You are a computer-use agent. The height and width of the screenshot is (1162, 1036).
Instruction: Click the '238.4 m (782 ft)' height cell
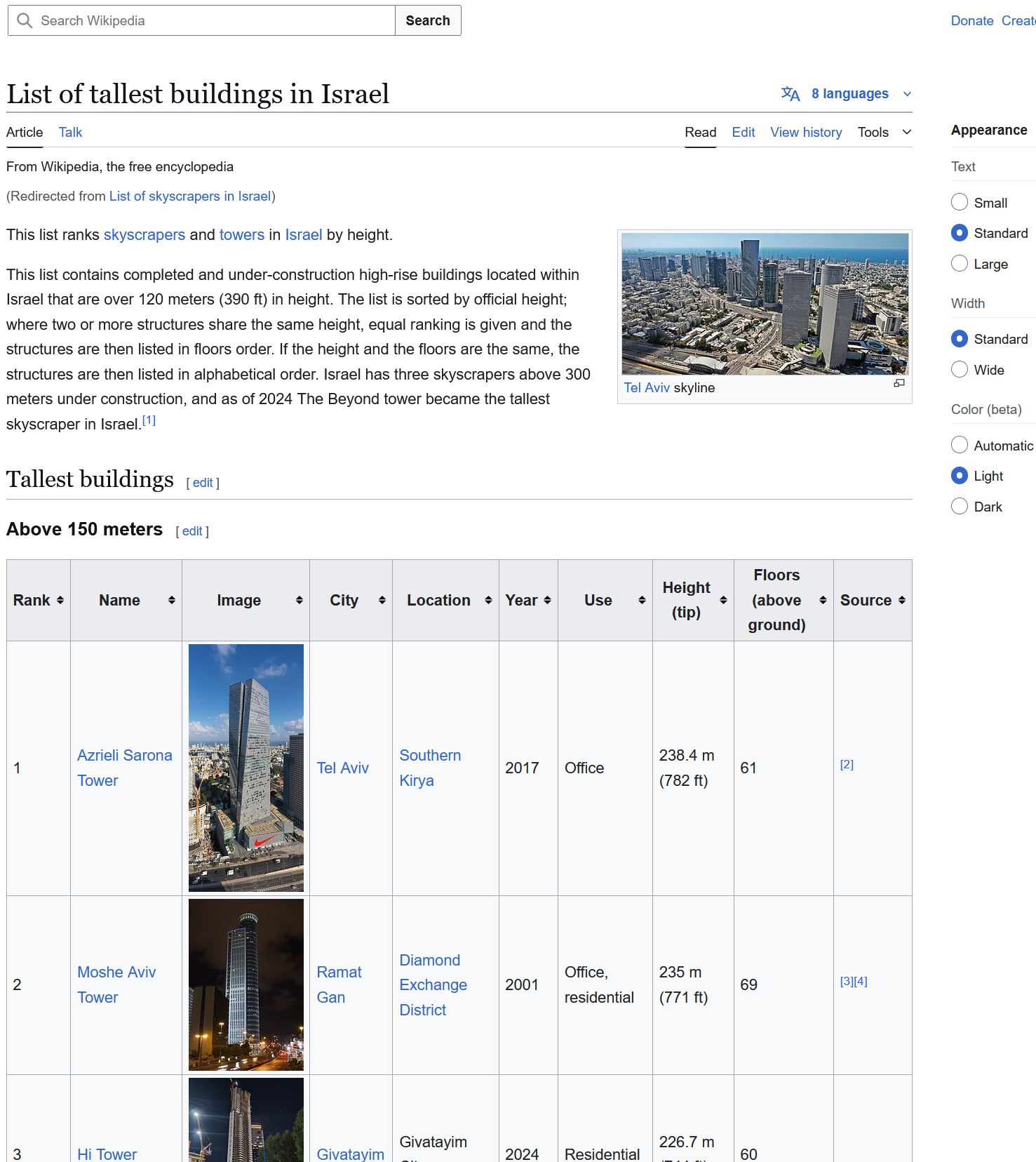(x=693, y=768)
